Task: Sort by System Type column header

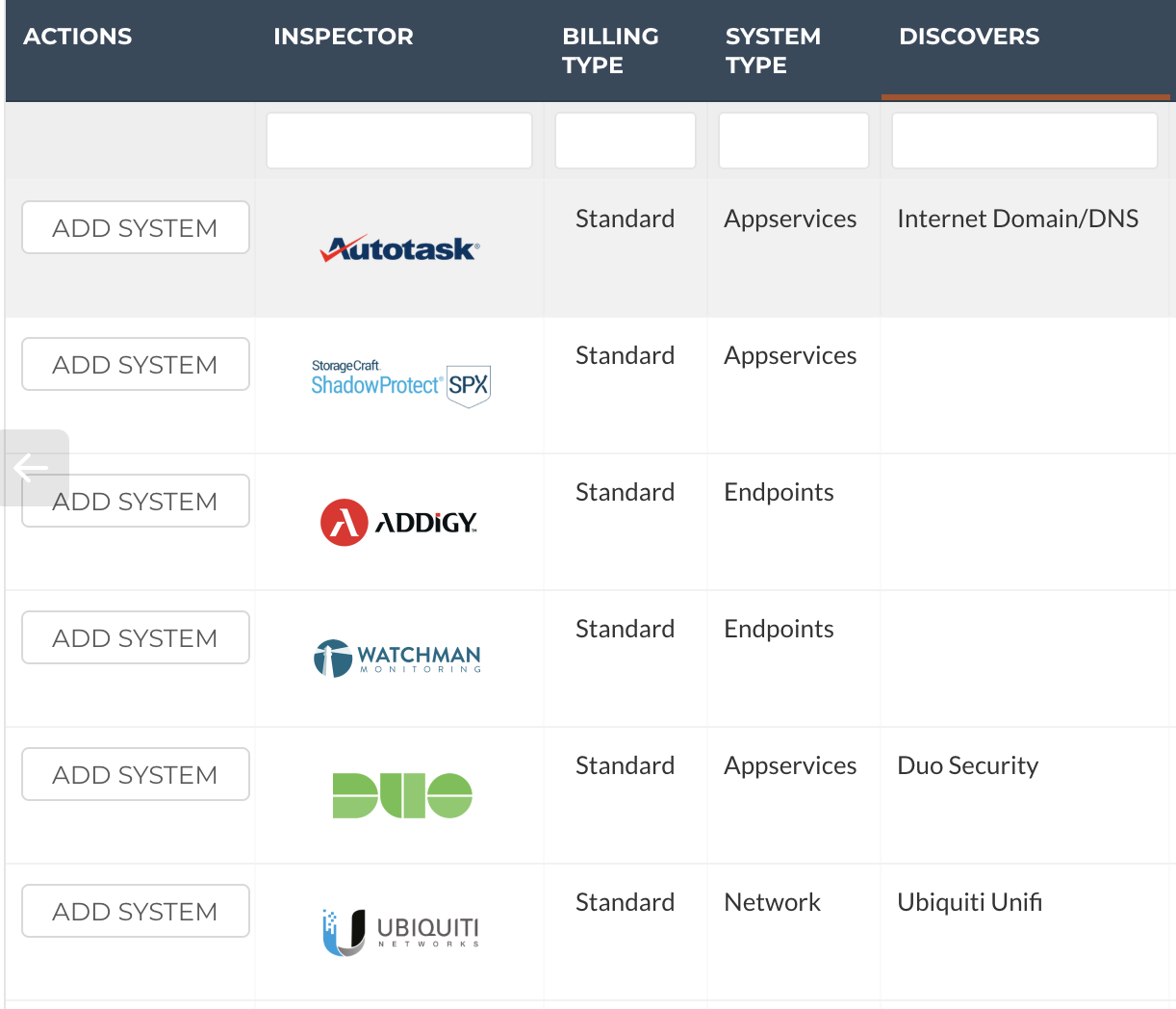Action: pos(773,51)
